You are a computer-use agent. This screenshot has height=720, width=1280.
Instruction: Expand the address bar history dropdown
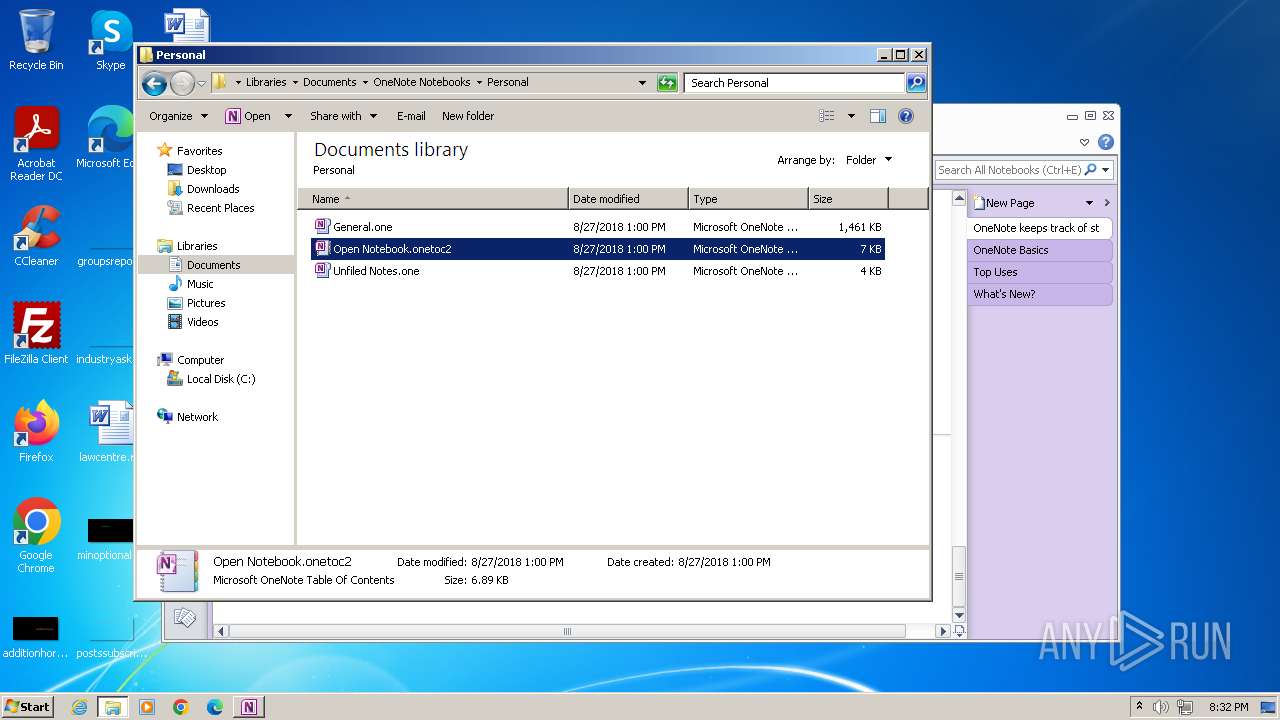tap(642, 83)
